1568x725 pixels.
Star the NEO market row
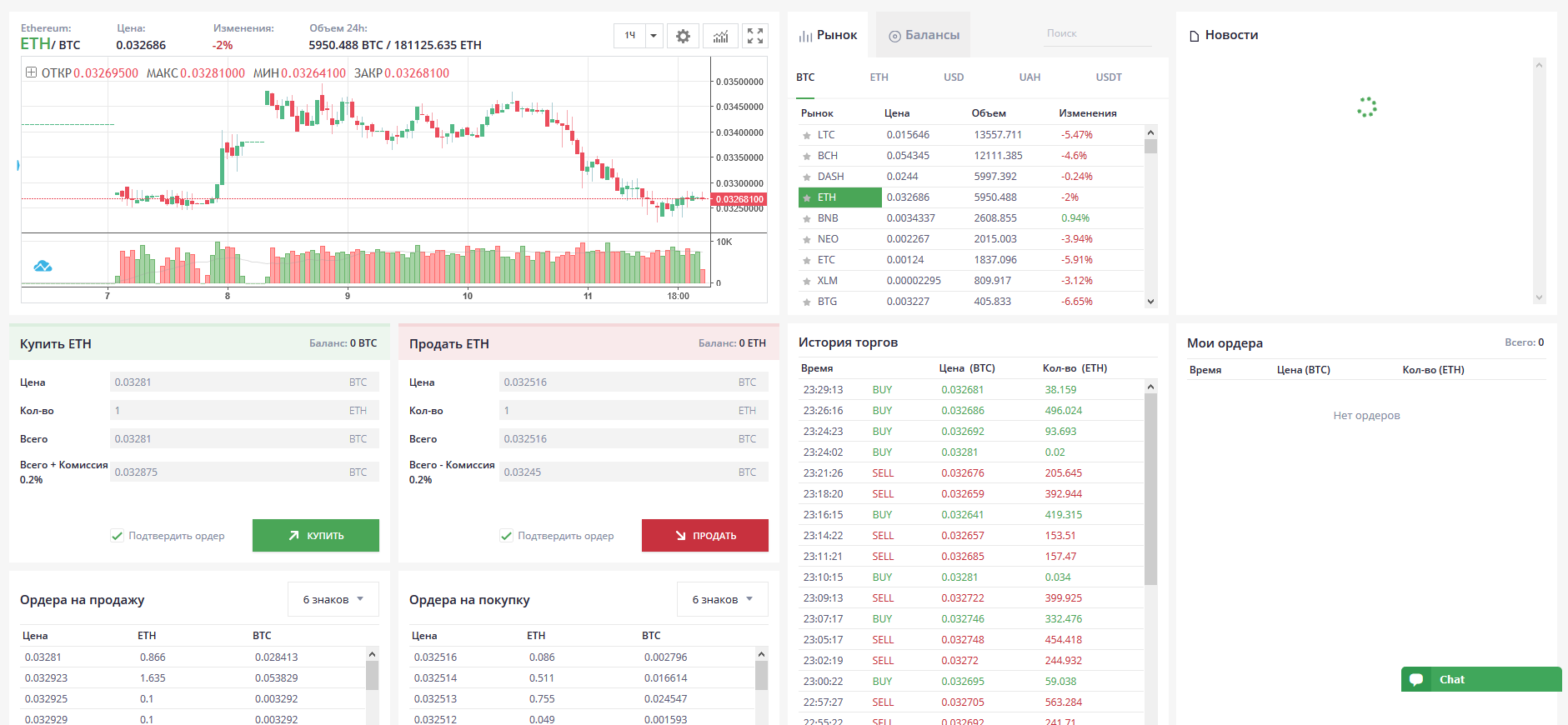[806, 239]
